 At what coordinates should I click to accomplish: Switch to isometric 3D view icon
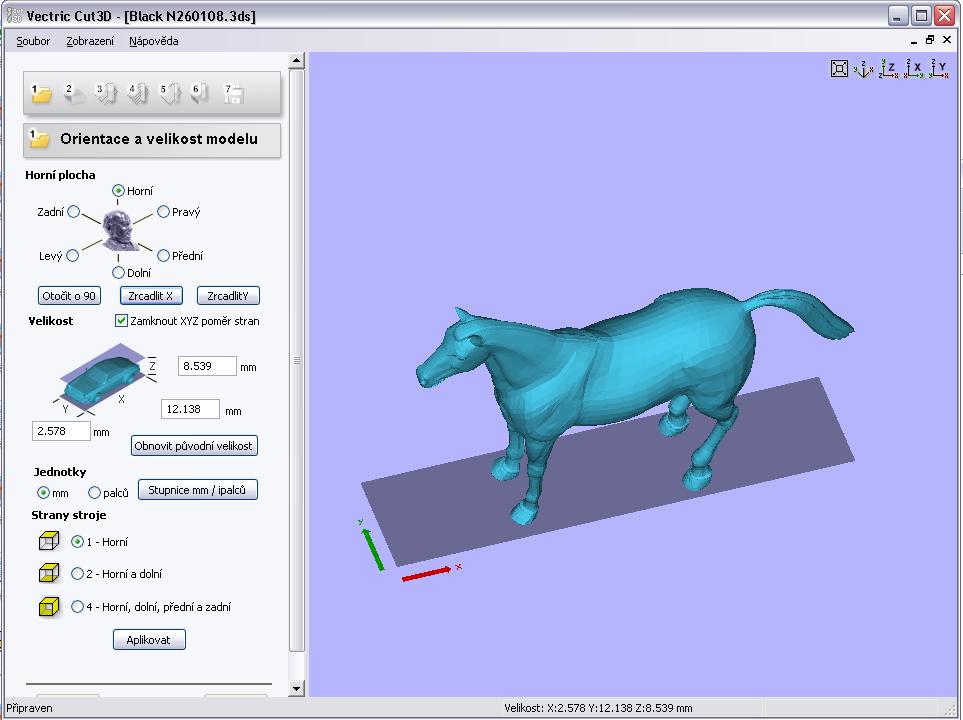click(864, 69)
